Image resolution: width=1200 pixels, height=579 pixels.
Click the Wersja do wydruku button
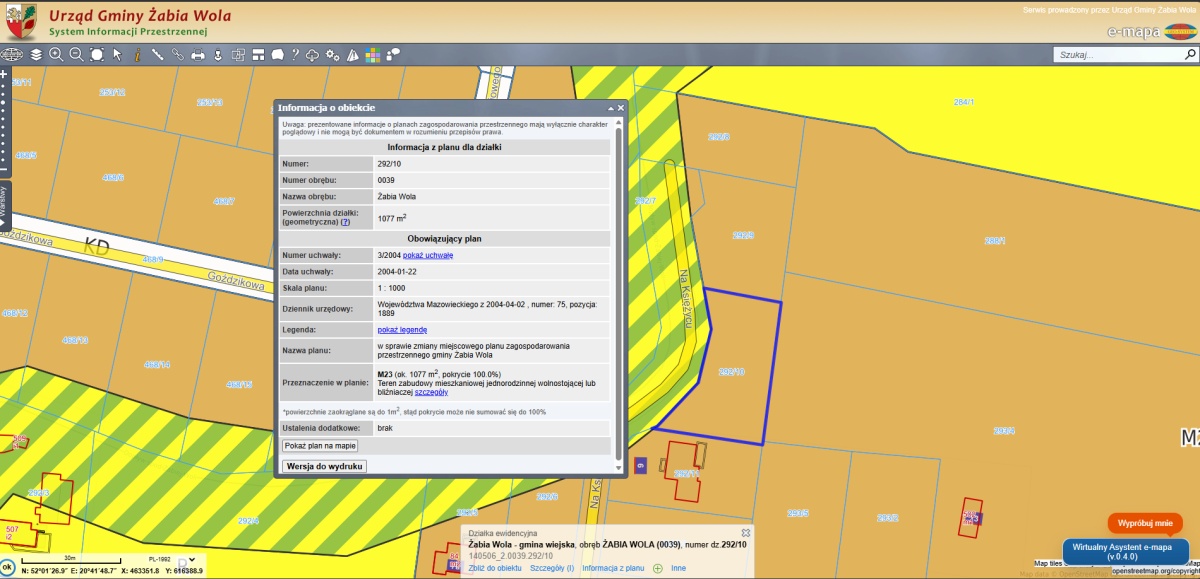click(326, 466)
